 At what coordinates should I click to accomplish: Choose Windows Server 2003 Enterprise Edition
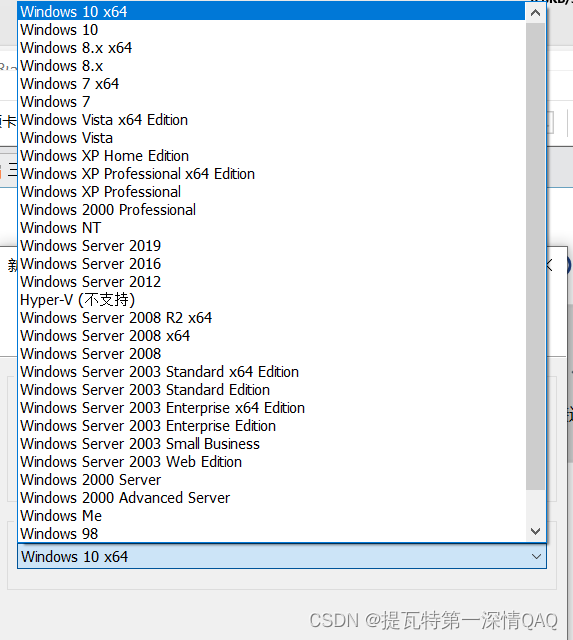[x=271, y=425]
